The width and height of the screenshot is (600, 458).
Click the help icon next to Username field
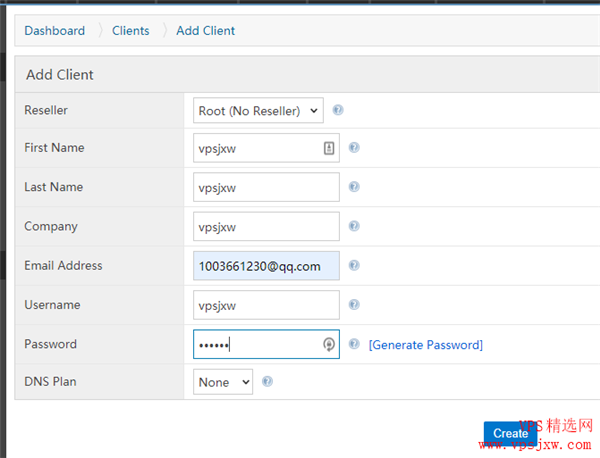(354, 305)
